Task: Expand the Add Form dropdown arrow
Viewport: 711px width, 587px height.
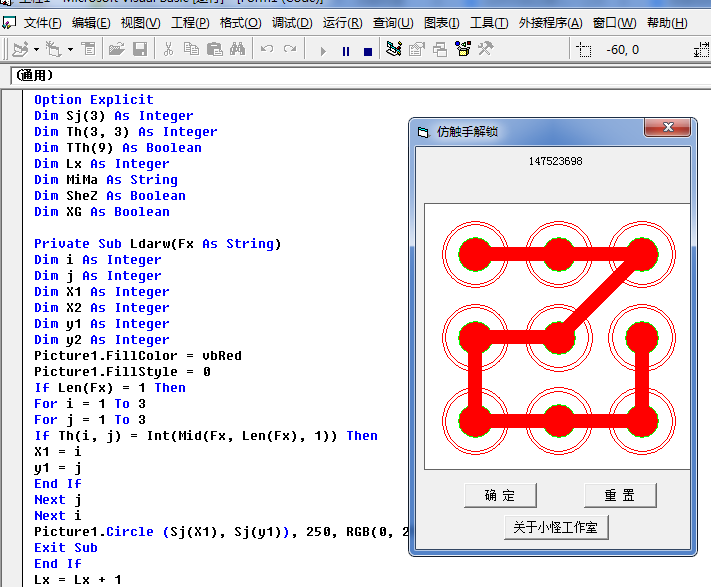Action: point(69,49)
